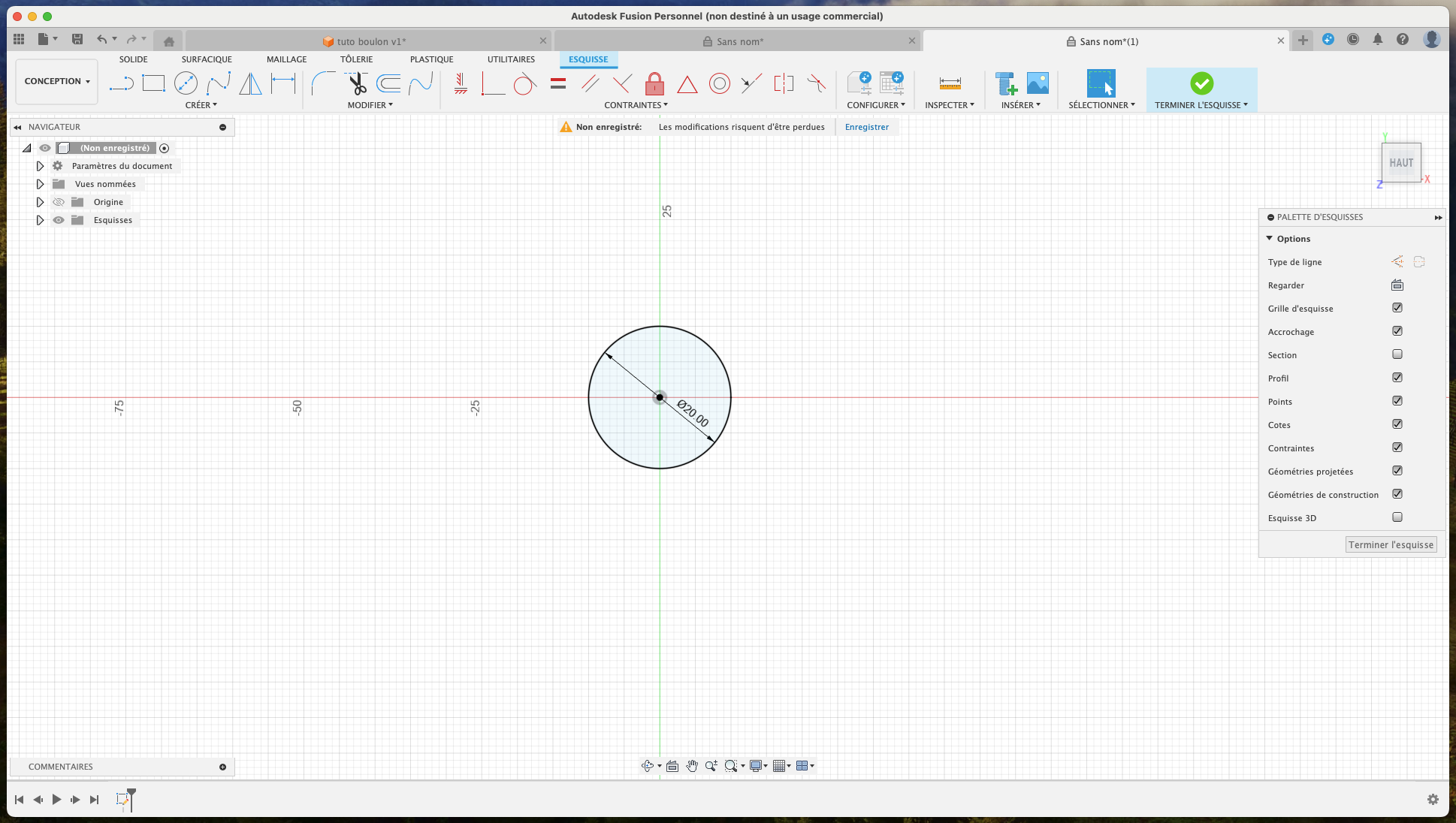Image resolution: width=1456 pixels, height=823 pixels.
Task: Open the SÉLECTIONNER dropdown menu
Action: tap(1101, 105)
